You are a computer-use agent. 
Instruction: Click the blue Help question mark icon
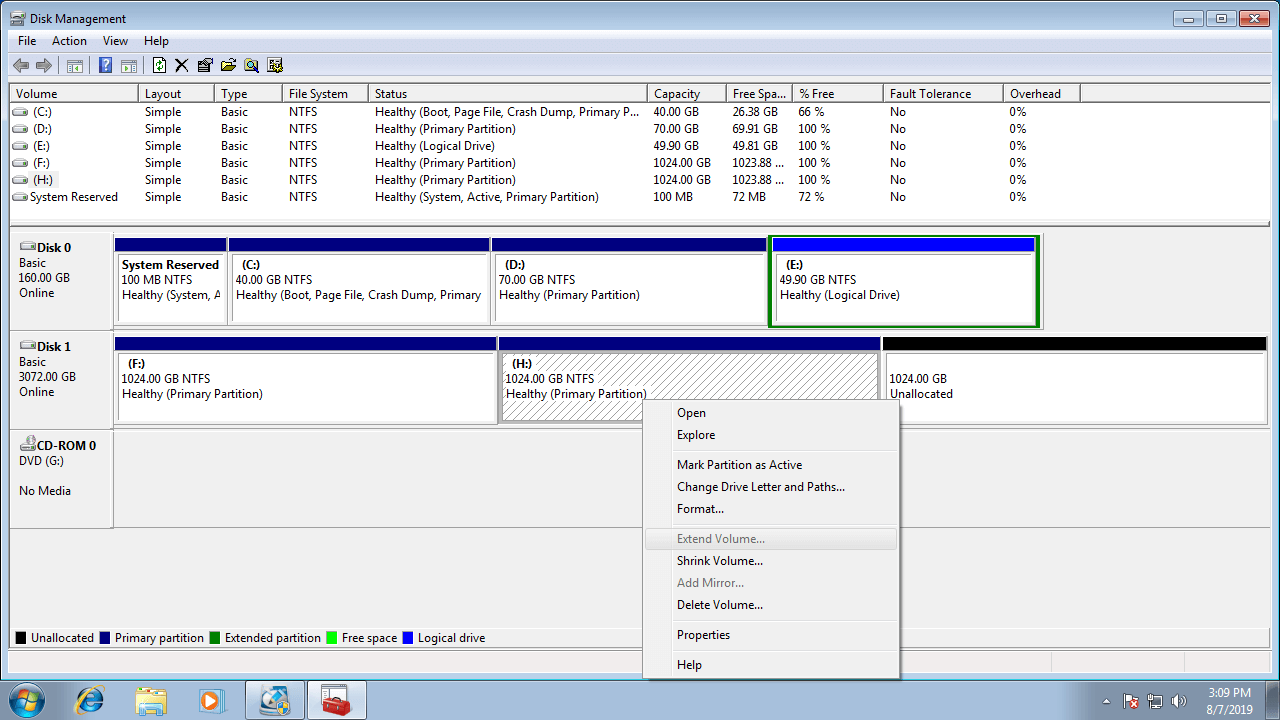(105, 66)
